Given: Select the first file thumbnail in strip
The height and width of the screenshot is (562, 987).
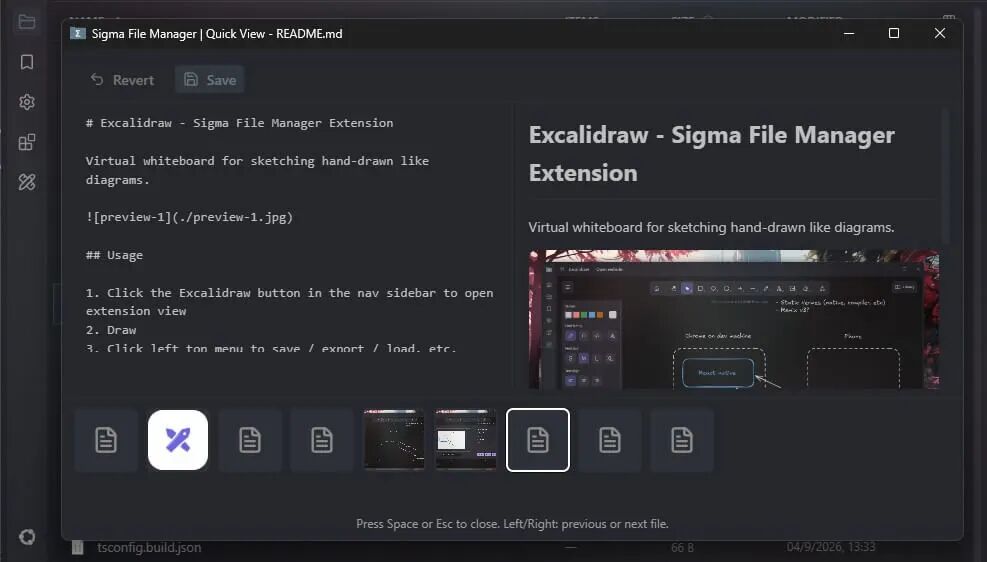Looking at the screenshot, I should [x=106, y=440].
